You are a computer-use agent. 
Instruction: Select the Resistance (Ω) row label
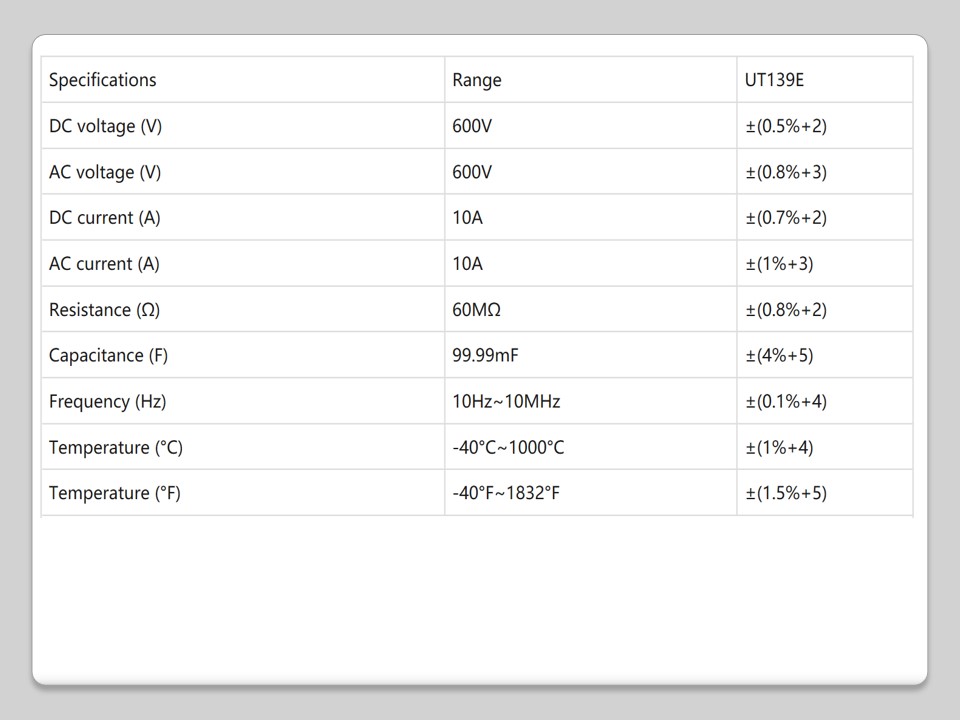pos(104,310)
